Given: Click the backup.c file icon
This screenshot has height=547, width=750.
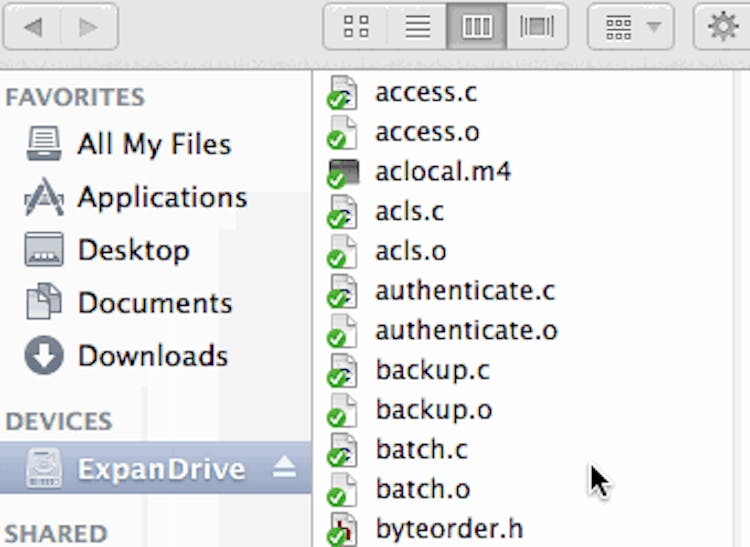Looking at the screenshot, I should 342,371.
